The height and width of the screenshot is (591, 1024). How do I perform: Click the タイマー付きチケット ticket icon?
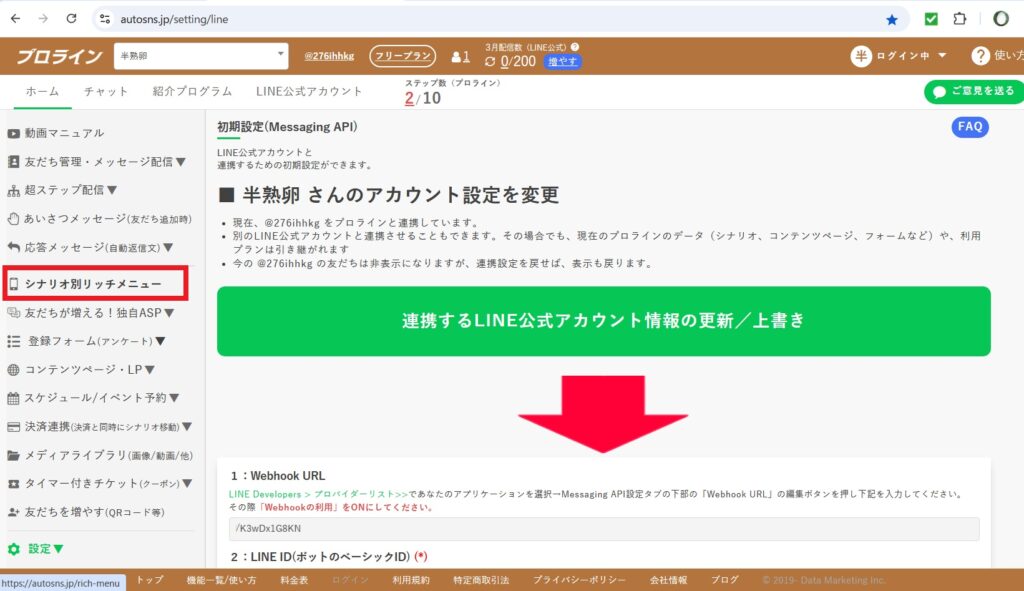click(x=13, y=484)
